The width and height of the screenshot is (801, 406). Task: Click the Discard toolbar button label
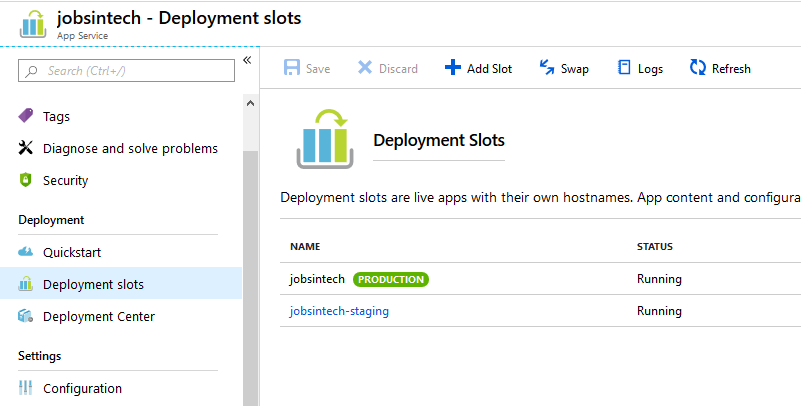[x=398, y=68]
